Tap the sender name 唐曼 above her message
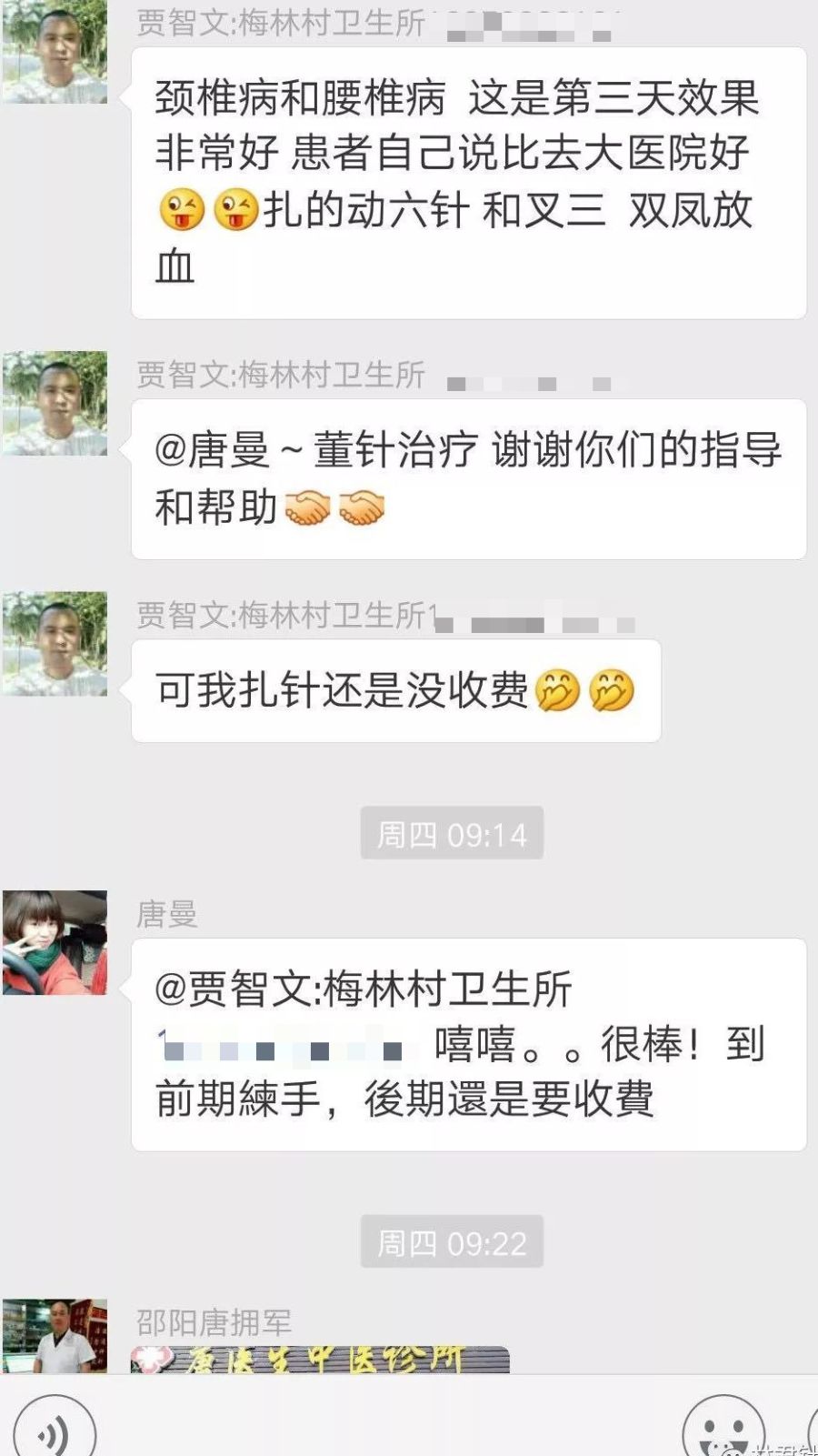This screenshot has height=1456, width=818. (167, 914)
